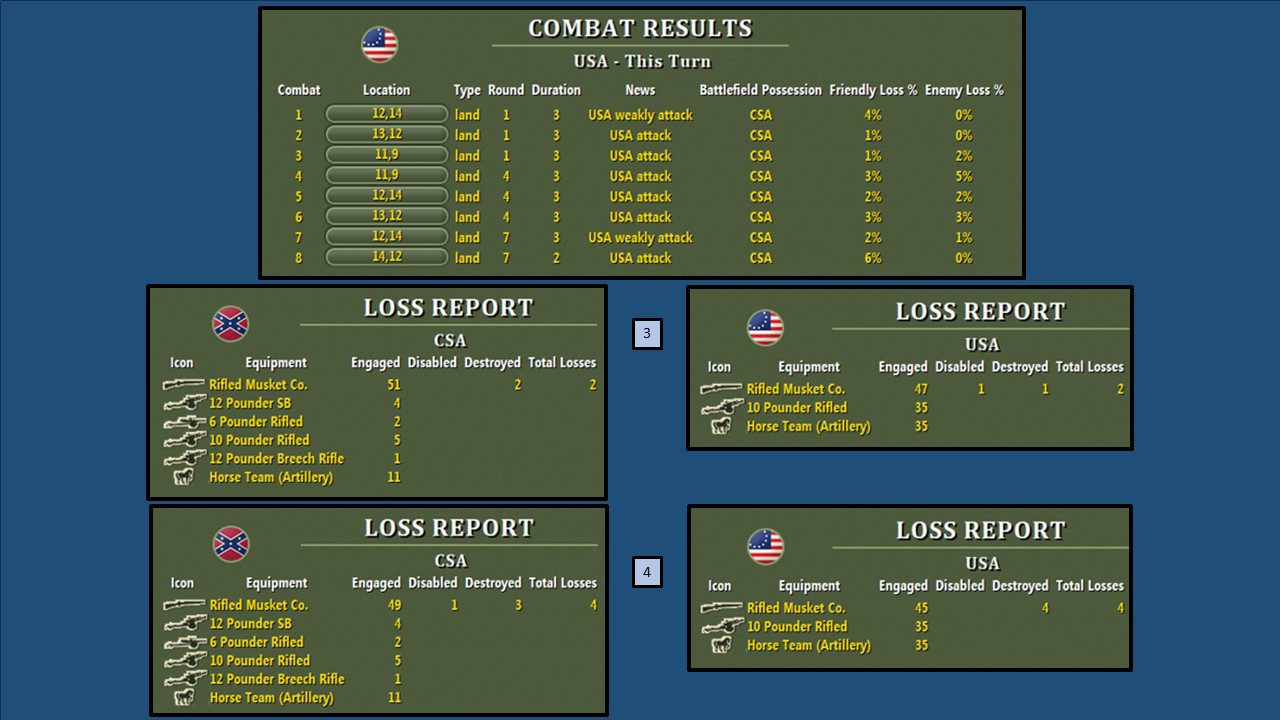Screen dimensions: 1280x720
Task: Click "6 Pounder Rifled" in 49-engaged CSA report
Action: pos(256,642)
